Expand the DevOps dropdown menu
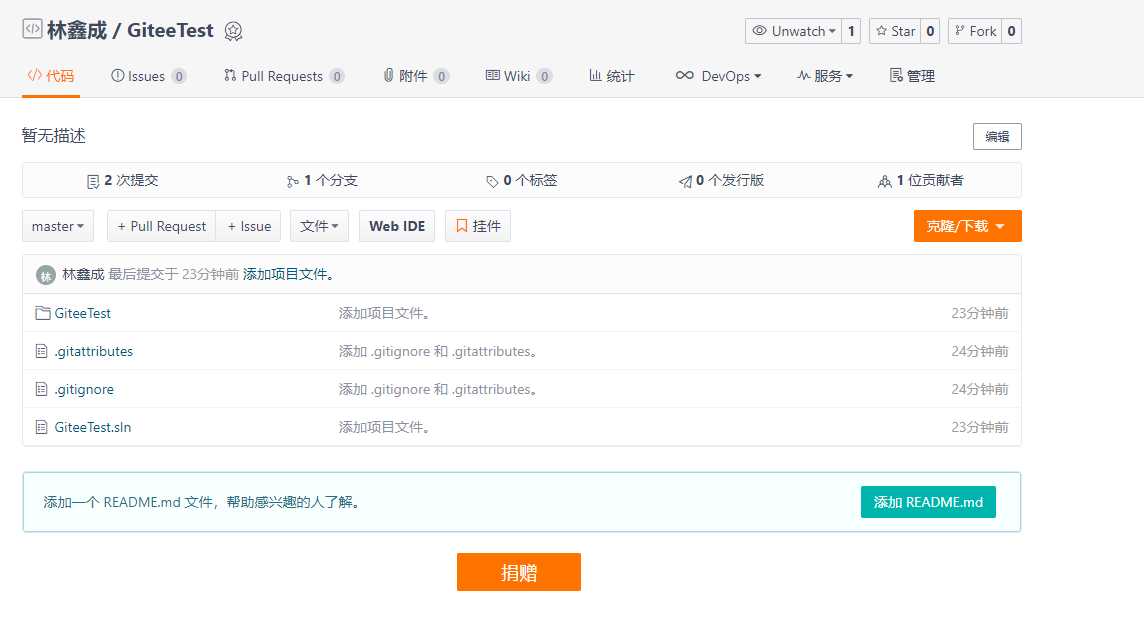This screenshot has width=1144, height=634. point(719,76)
